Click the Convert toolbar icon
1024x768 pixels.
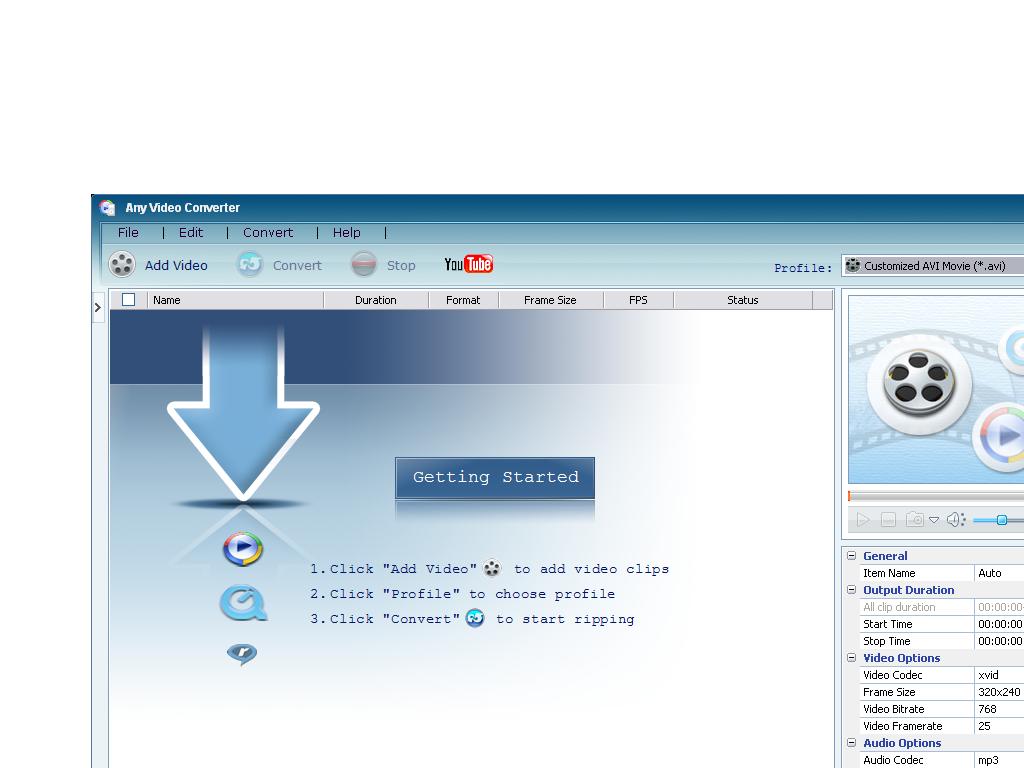[249, 264]
